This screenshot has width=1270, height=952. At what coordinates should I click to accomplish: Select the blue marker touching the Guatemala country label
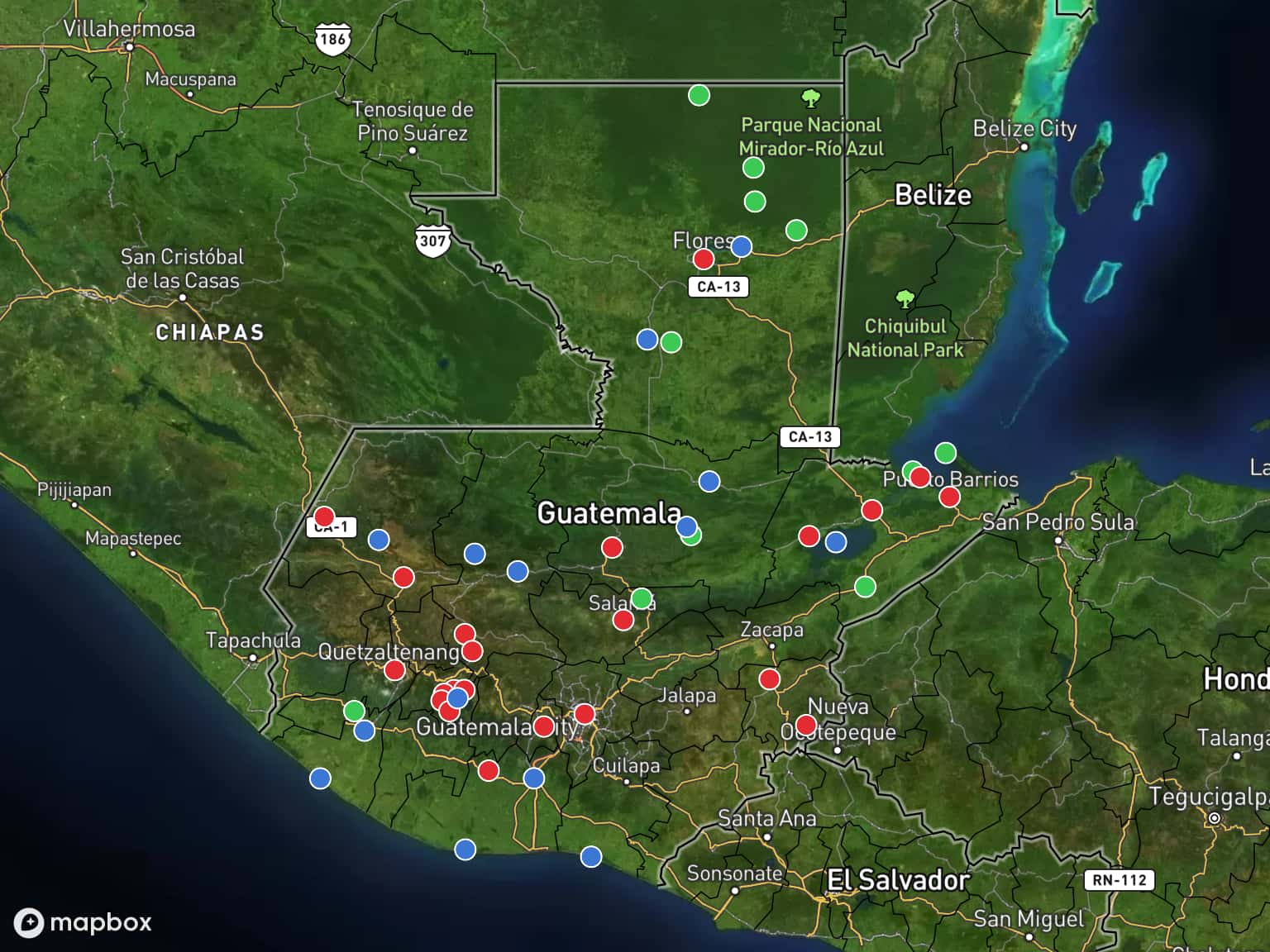(x=686, y=527)
